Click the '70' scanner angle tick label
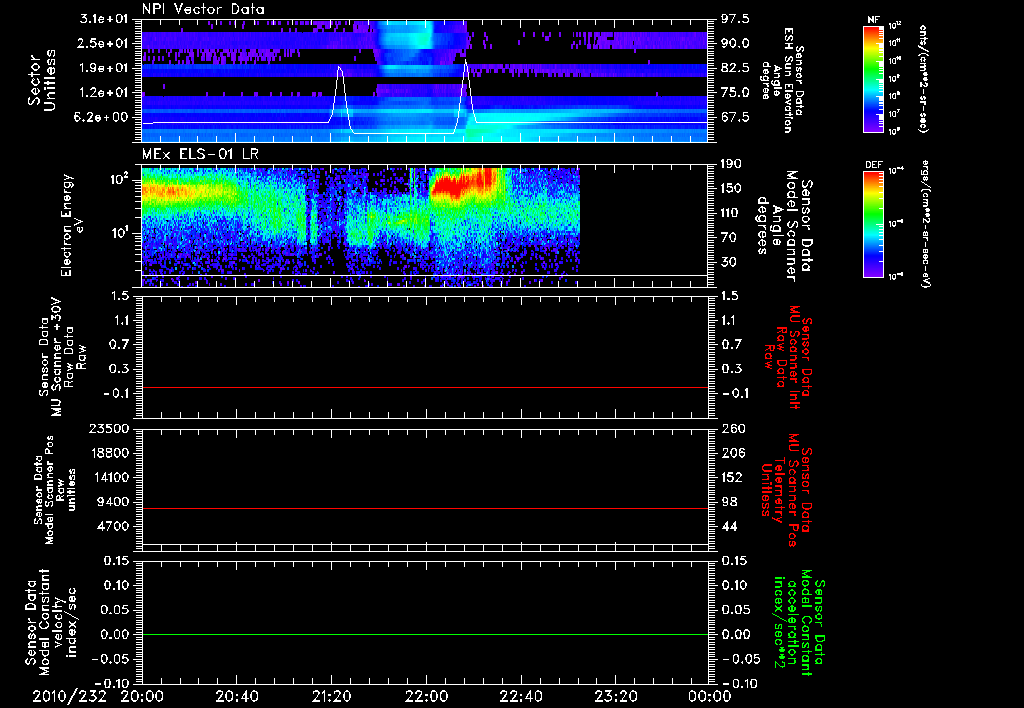Screen dimensions: 1024x708 click(728, 238)
